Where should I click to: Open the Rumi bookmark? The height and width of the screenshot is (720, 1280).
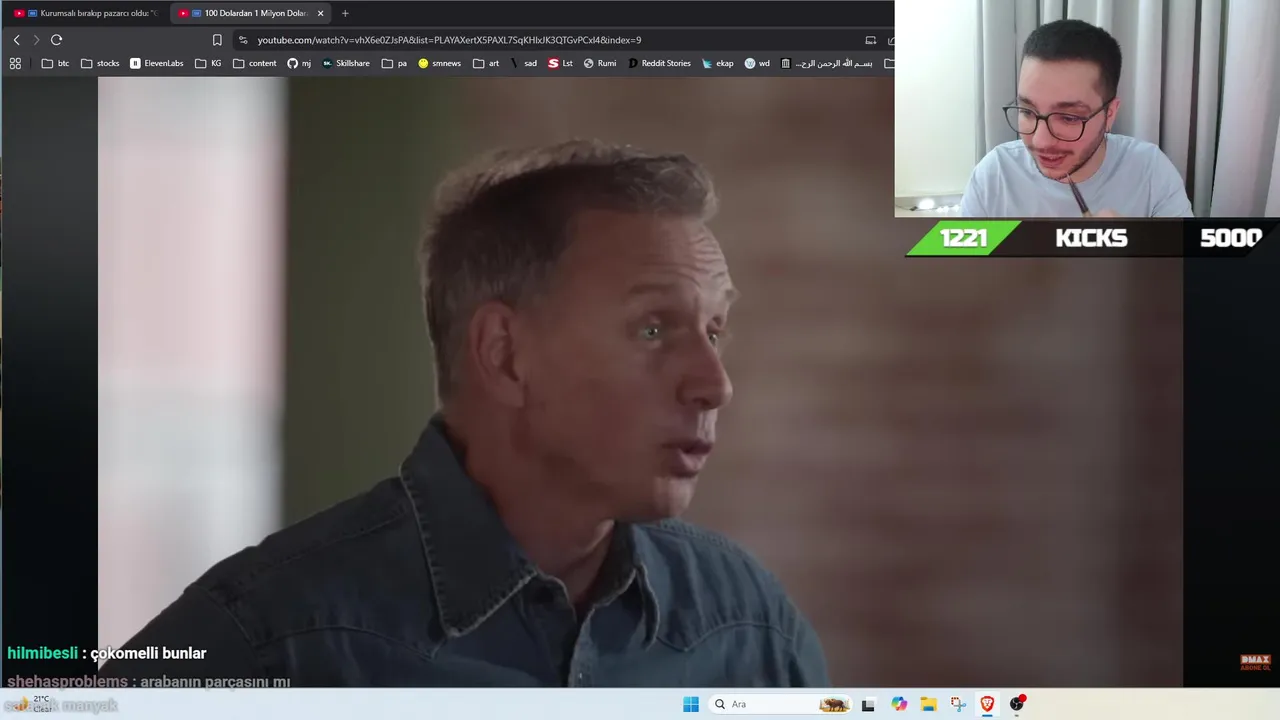[600, 63]
